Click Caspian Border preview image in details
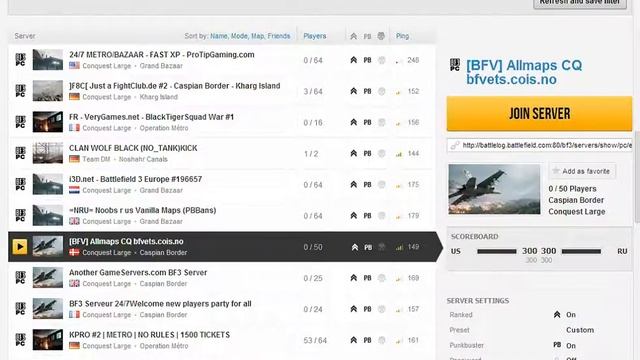 coord(494,189)
